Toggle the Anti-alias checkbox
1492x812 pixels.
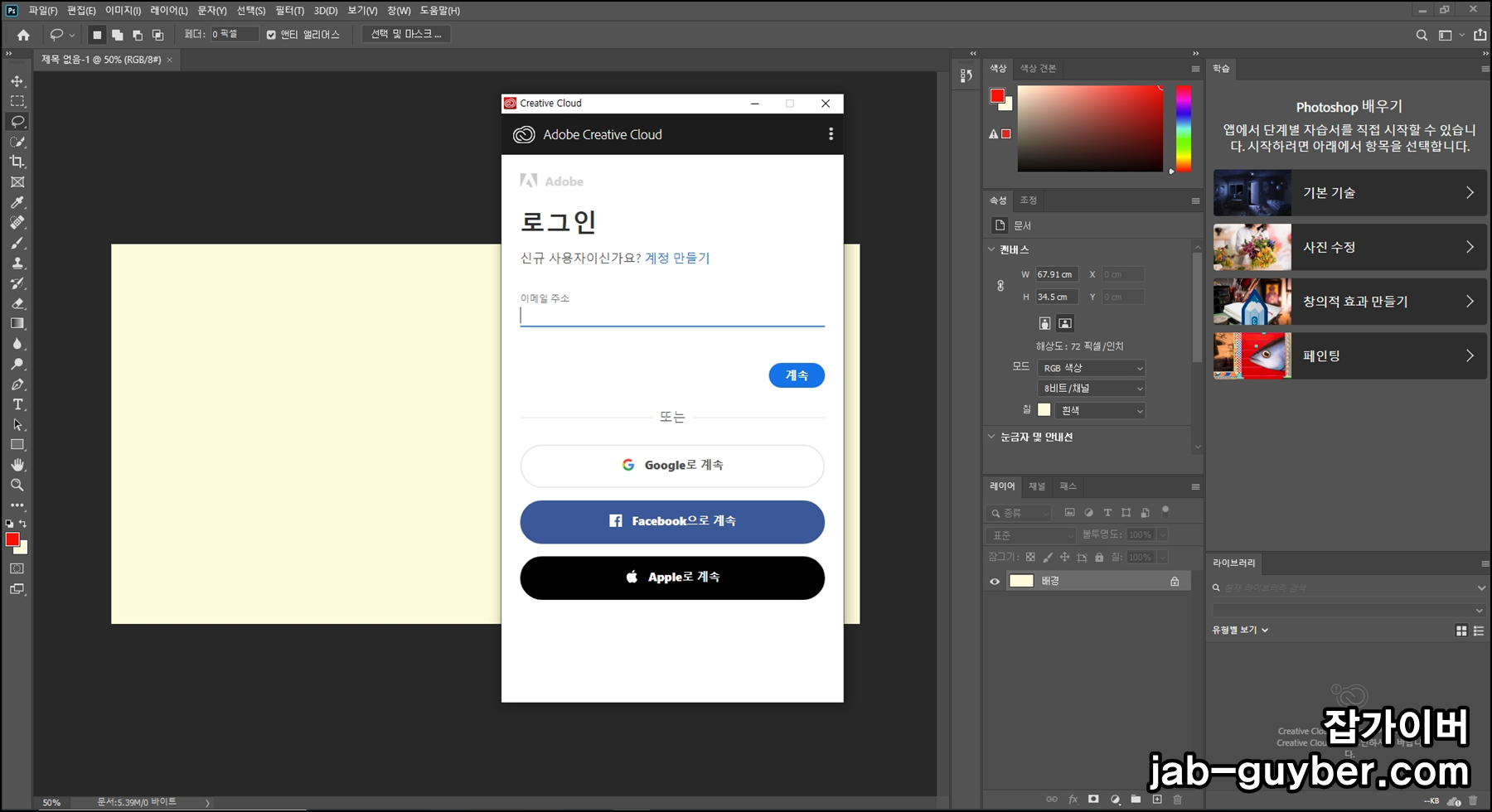tap(271, 35)
